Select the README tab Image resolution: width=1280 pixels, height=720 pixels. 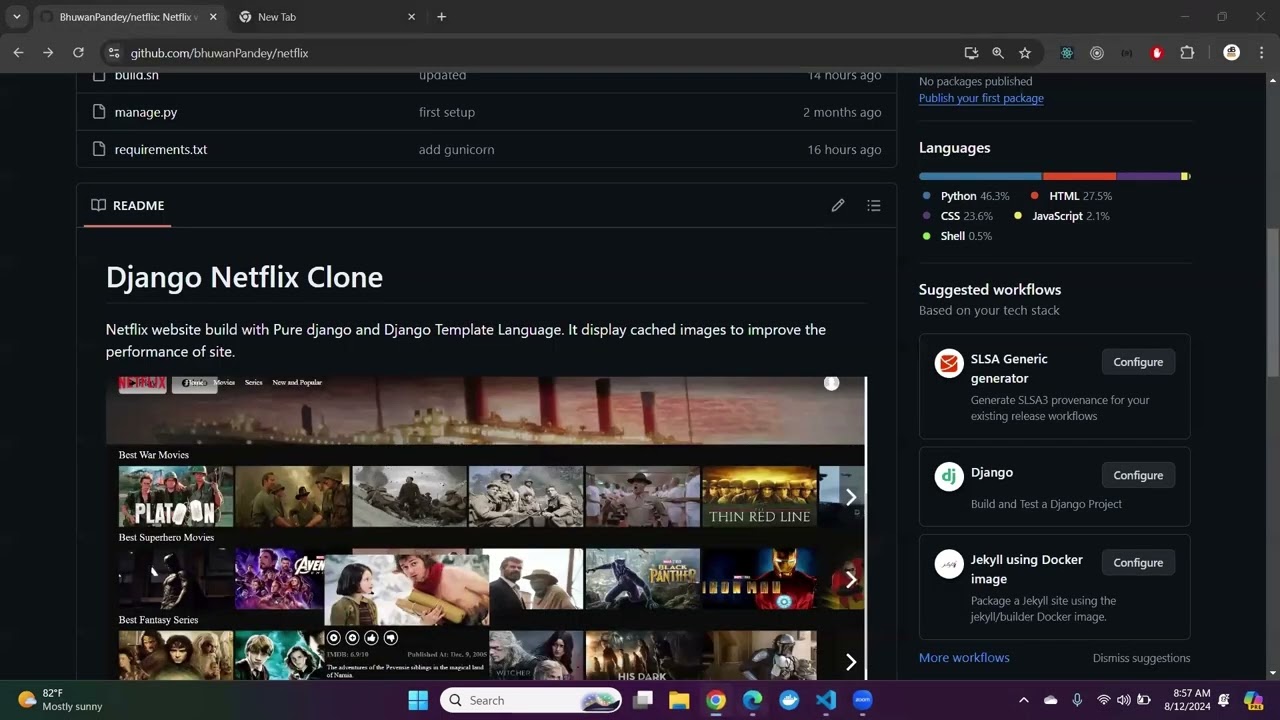coord(128,206)
